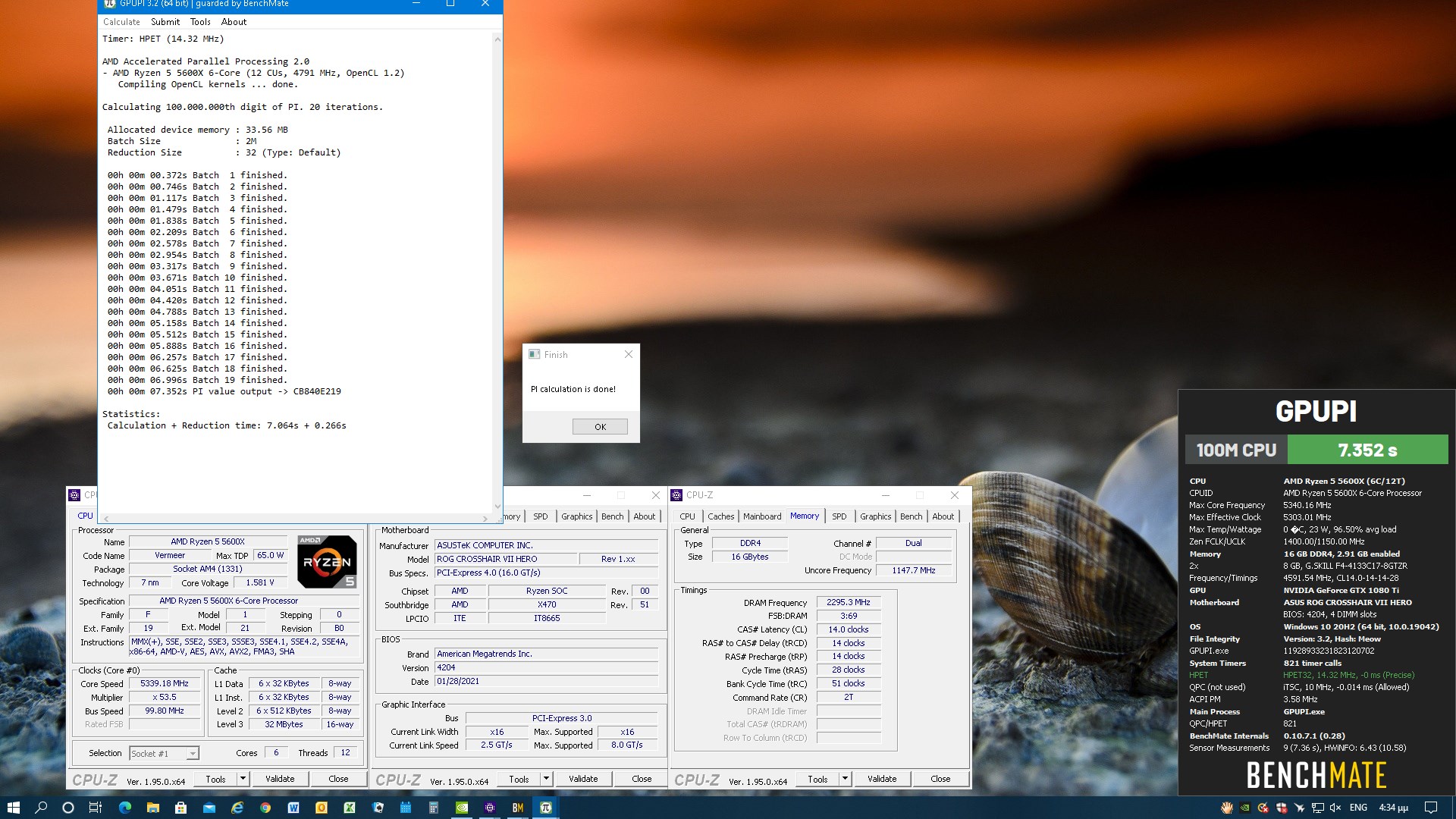The image size is (1456, 819).
Task: Click Close button in left CPU-Z
Action: tap(338, 779)
